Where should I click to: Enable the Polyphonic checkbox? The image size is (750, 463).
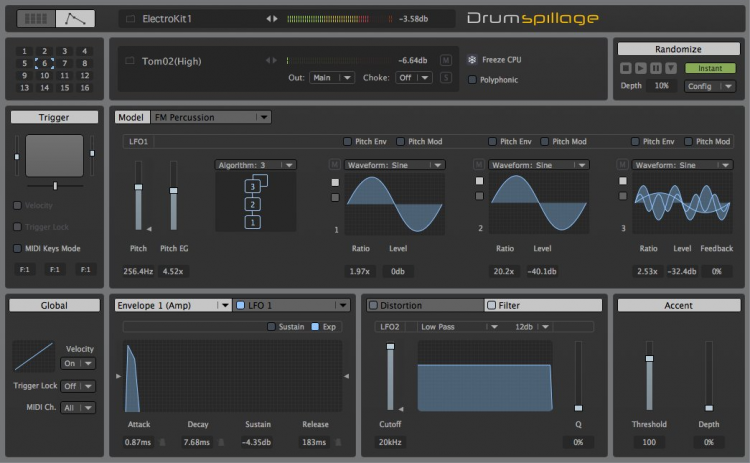(x=472, y=79)
